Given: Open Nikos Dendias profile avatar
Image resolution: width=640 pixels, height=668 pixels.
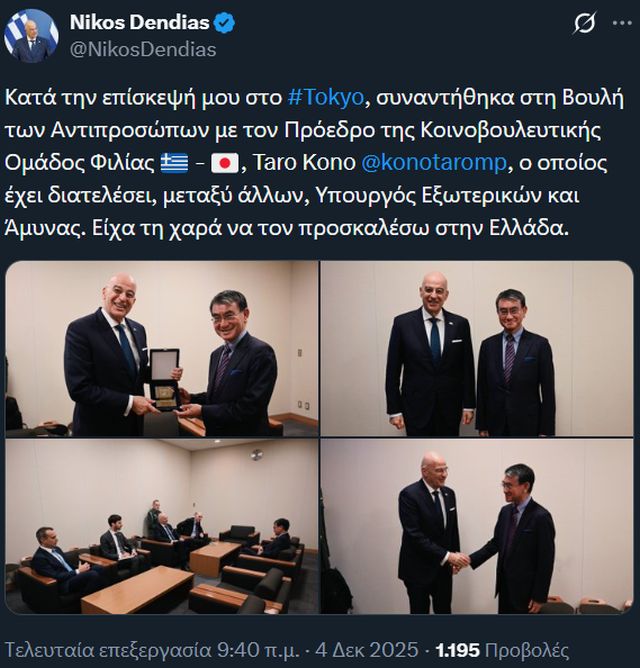Looking at the screenshot, I should (31, 36).
